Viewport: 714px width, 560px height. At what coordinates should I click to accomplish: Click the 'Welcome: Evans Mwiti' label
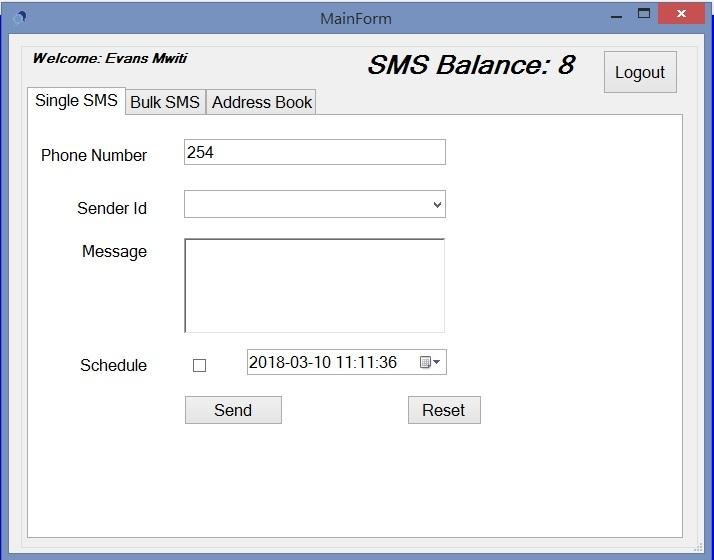coord(110,58)
